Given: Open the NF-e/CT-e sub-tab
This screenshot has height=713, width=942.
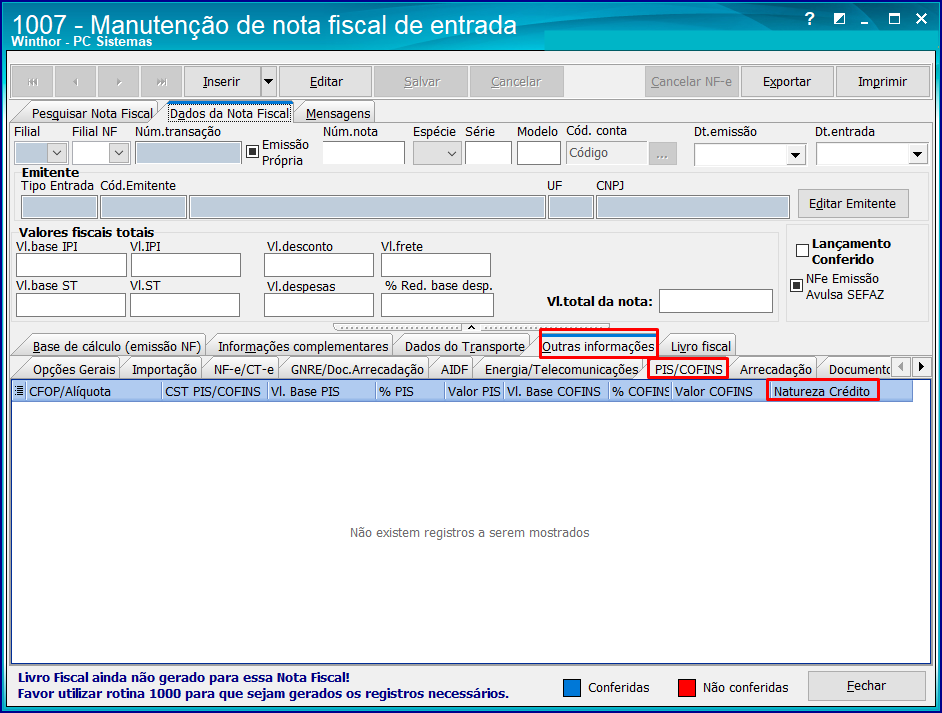Looking at the screenshot, I should tap(244, 369).
